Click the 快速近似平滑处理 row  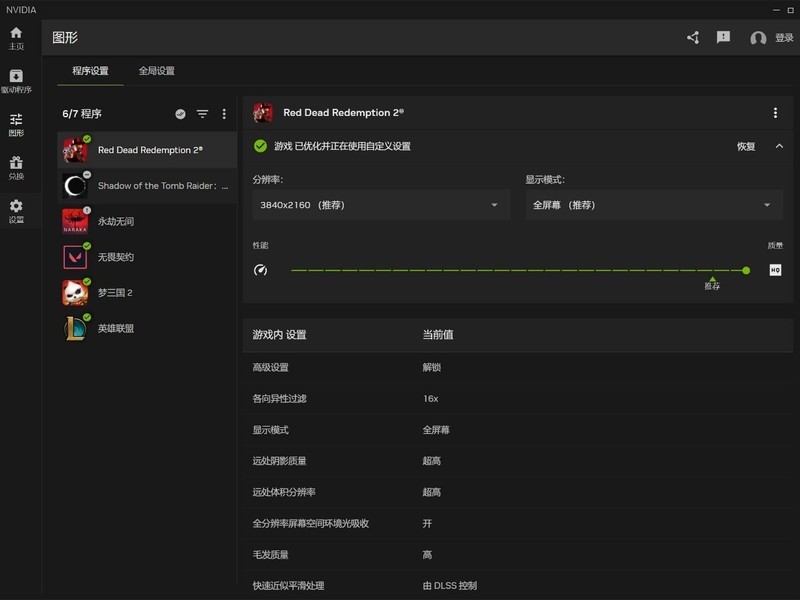pos(517,585)
